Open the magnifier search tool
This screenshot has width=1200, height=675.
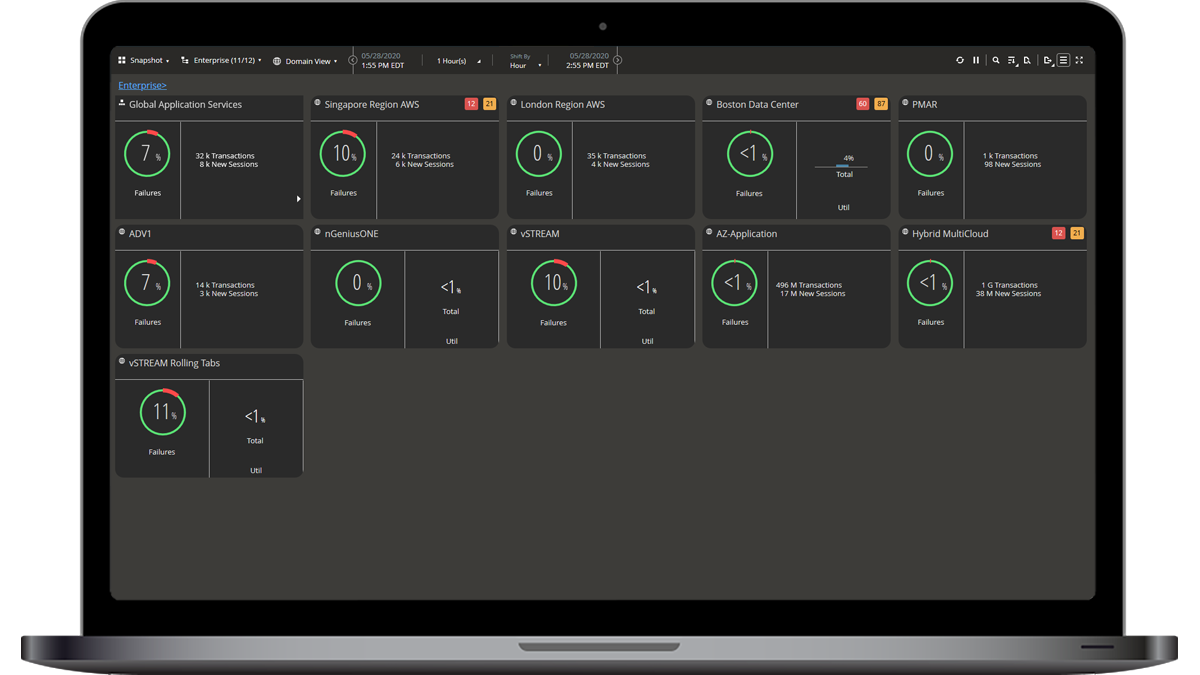[996, 61]
